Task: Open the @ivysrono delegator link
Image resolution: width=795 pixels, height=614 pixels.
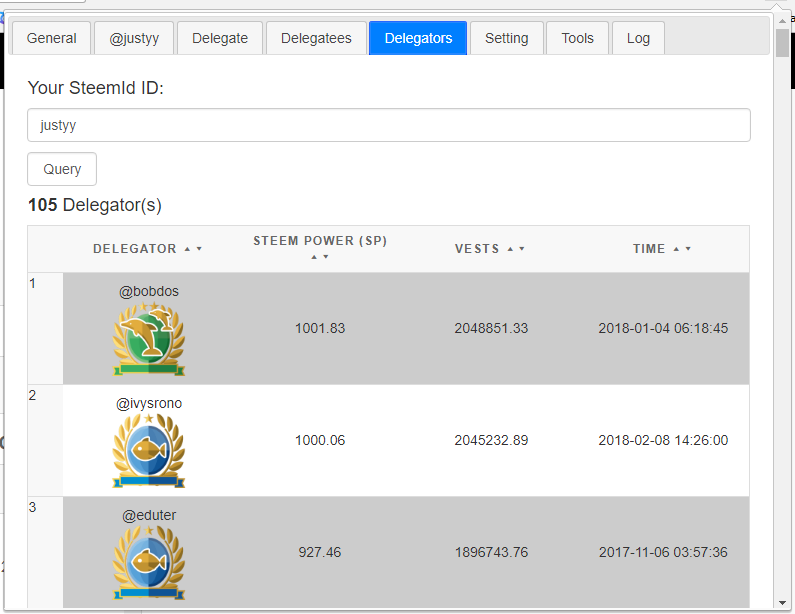Action: [149, 404]
